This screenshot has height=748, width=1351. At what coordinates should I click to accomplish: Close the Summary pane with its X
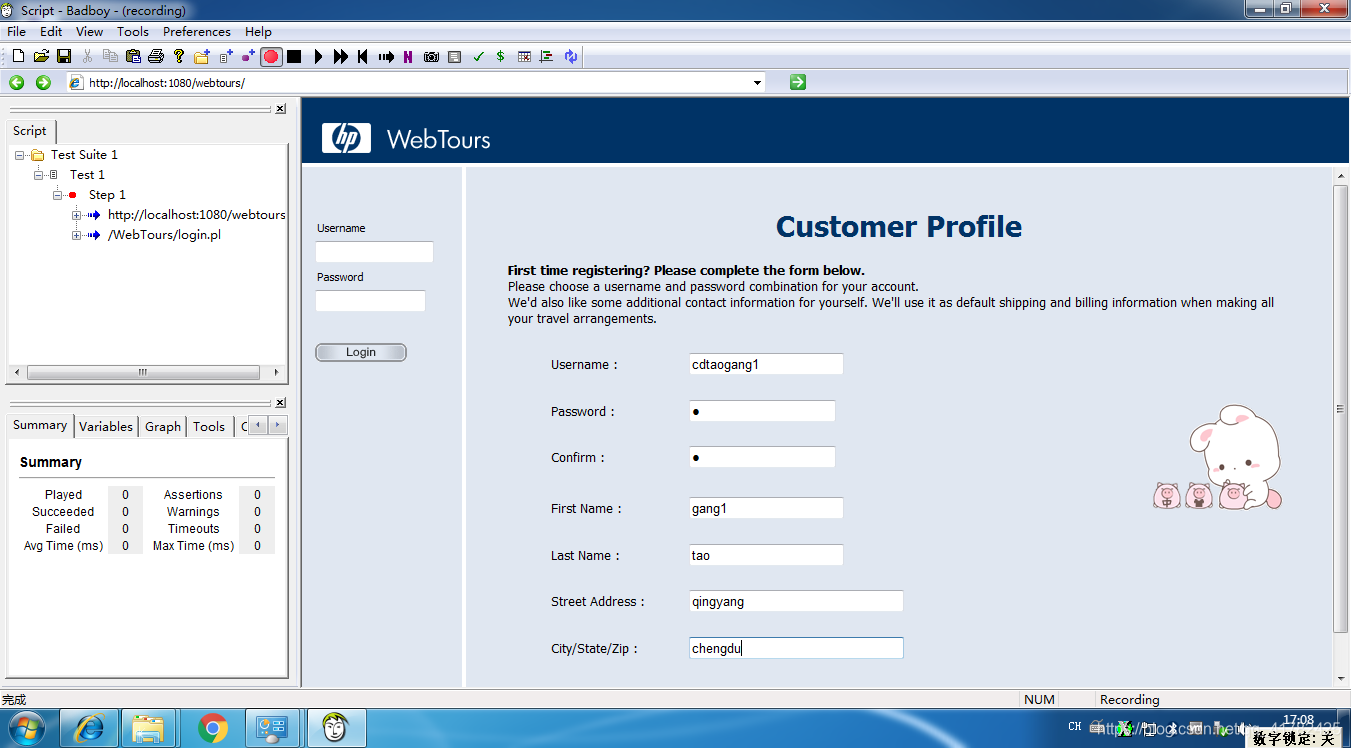[280, 403]
